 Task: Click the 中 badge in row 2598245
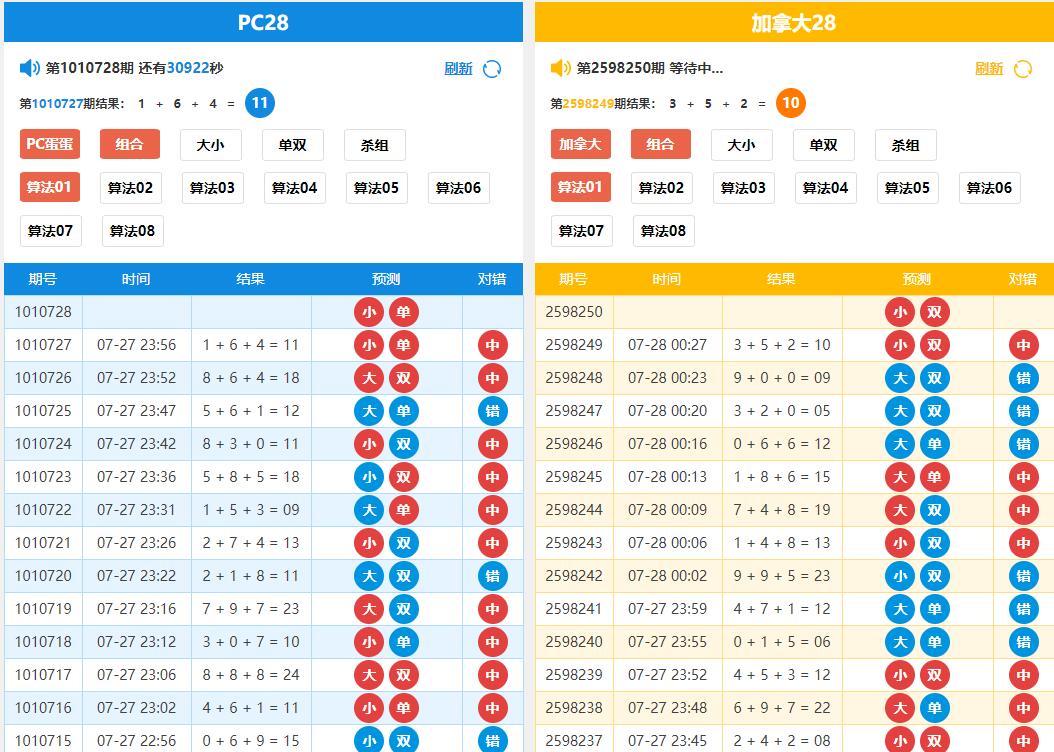click(x=1024, y=476)
